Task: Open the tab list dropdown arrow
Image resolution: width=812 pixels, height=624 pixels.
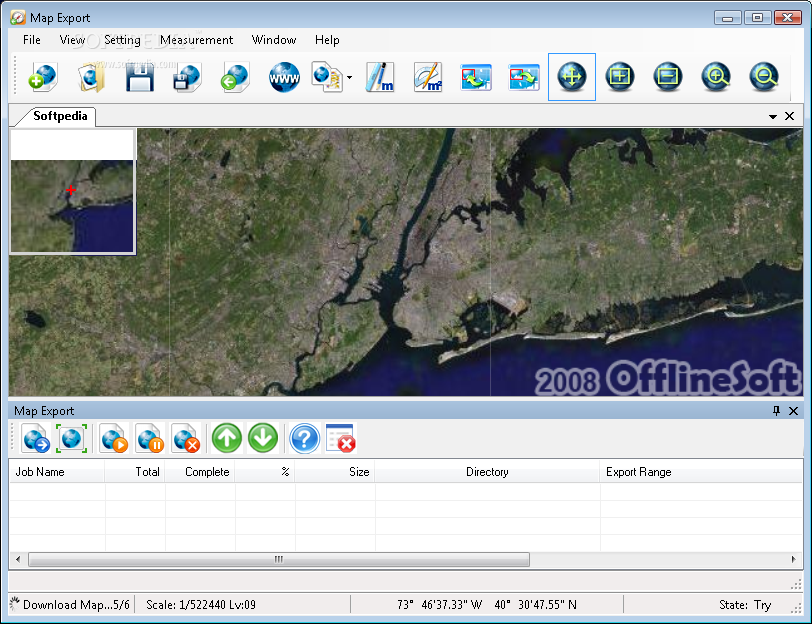Action: 773,117
